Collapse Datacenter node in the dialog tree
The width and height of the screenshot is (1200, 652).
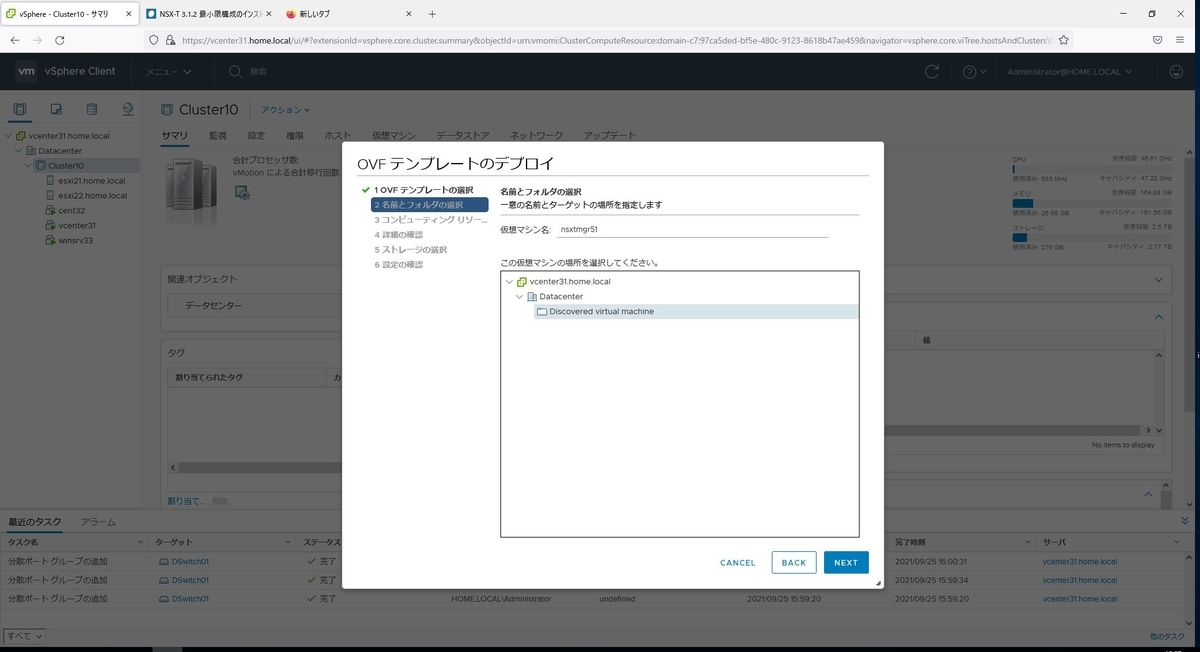[520, 297]
